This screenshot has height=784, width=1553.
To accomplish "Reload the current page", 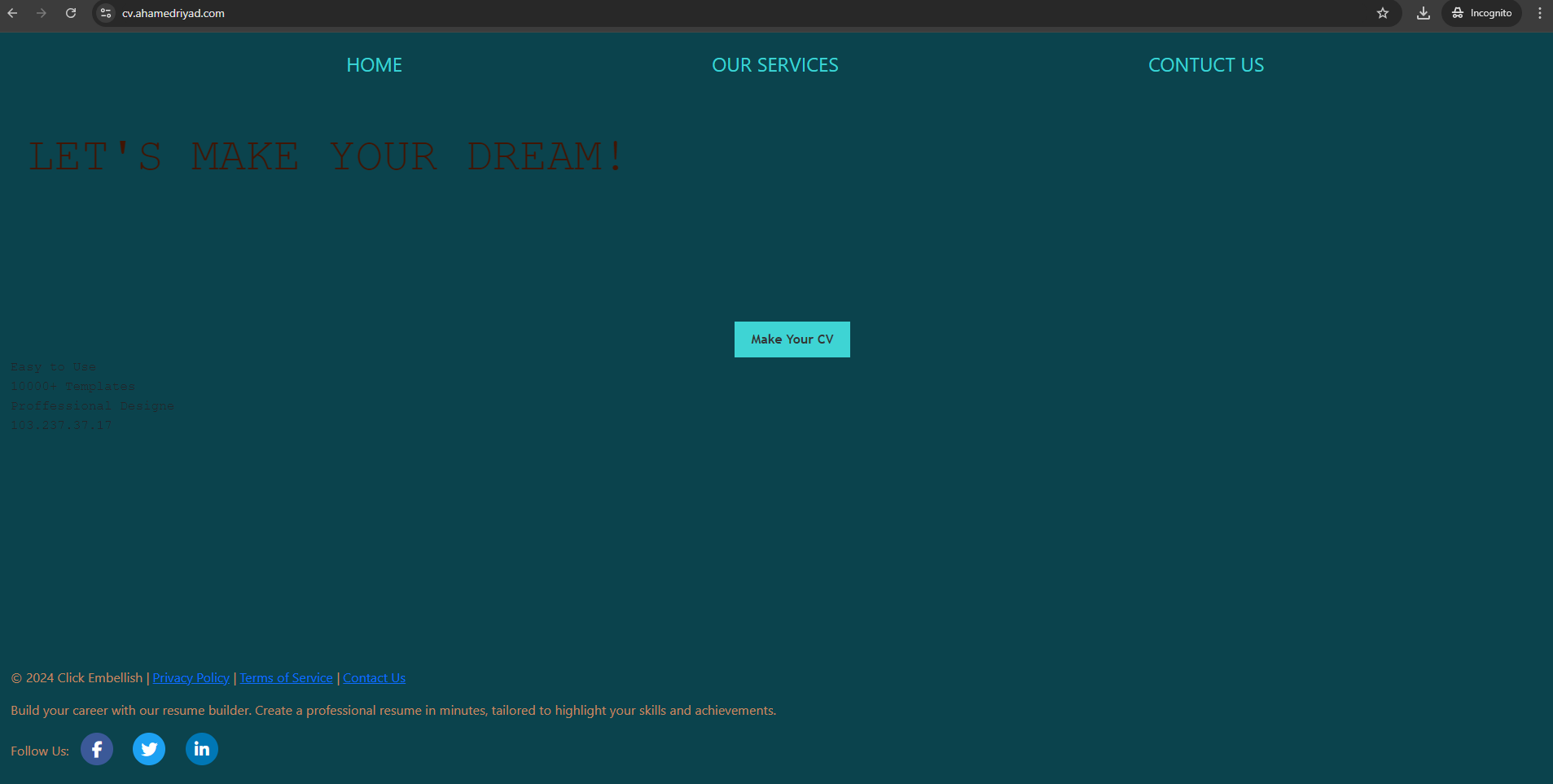I will [71, 13].
